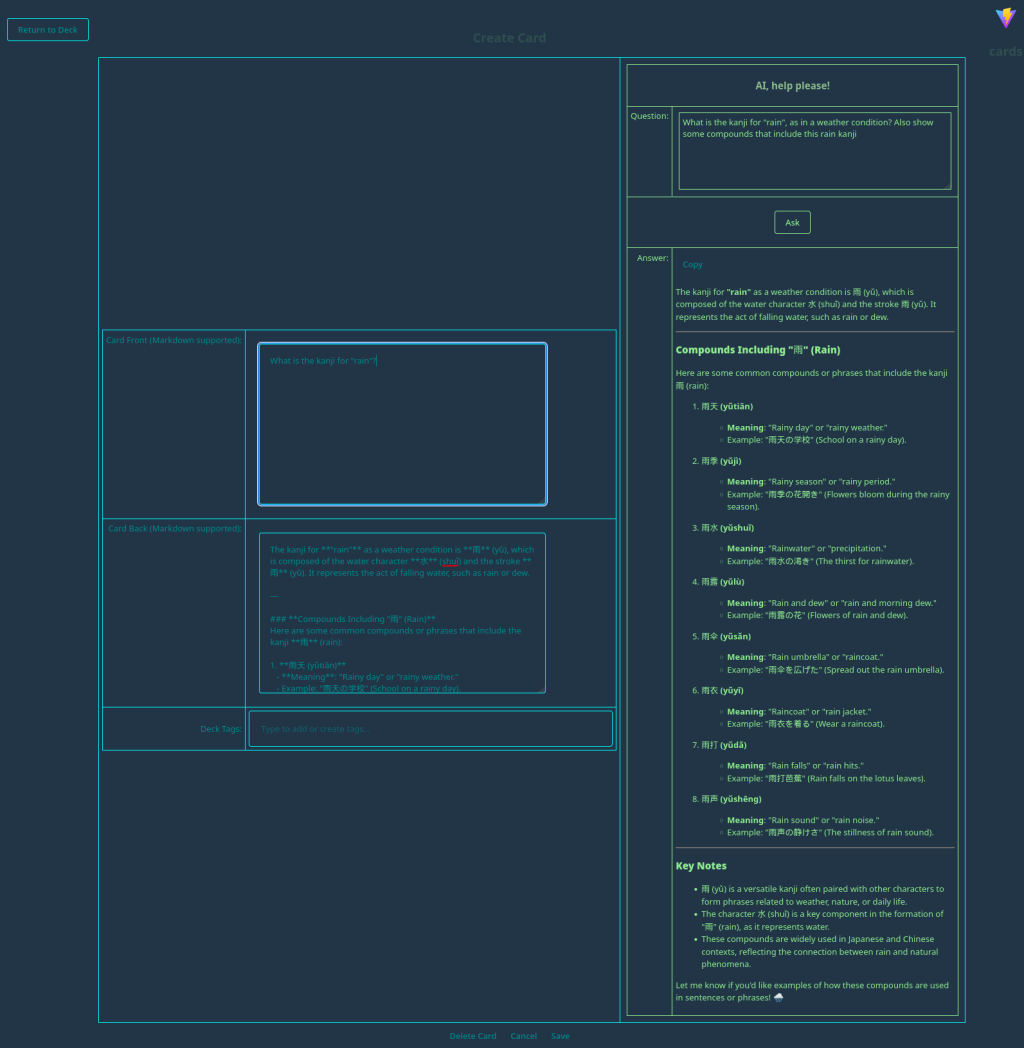Viewport: 1024px width, 1048px height.
Task: Grab the Question box resize handle
Action: pos(946,184)
